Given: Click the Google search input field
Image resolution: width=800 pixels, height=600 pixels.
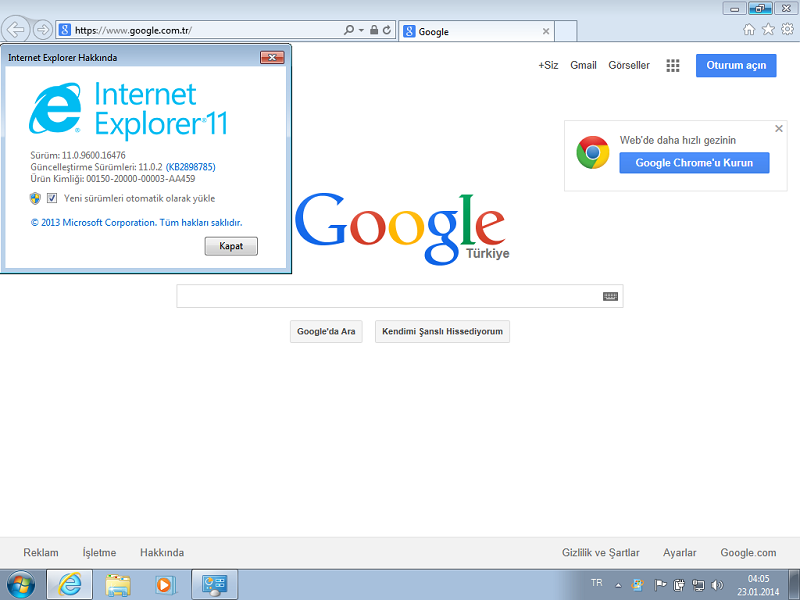Looking at the screenshot, I should coord(388,296).
